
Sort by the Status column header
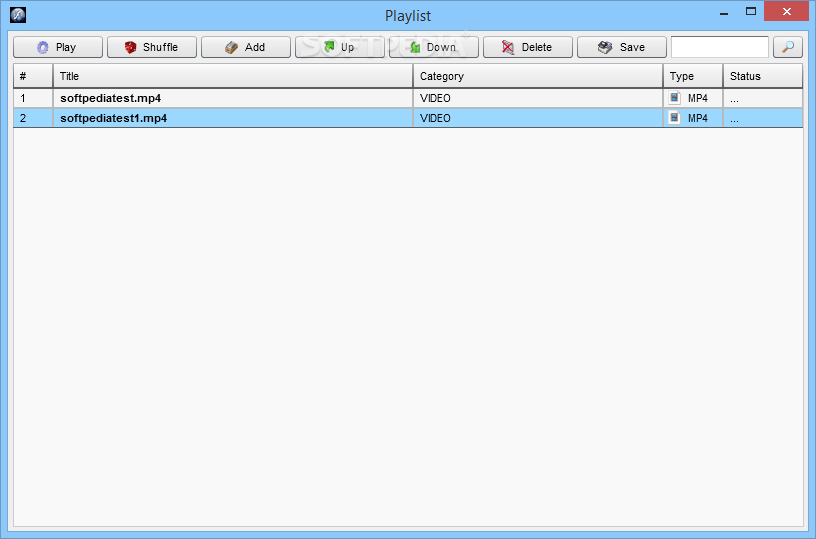(x=762, y=76)
